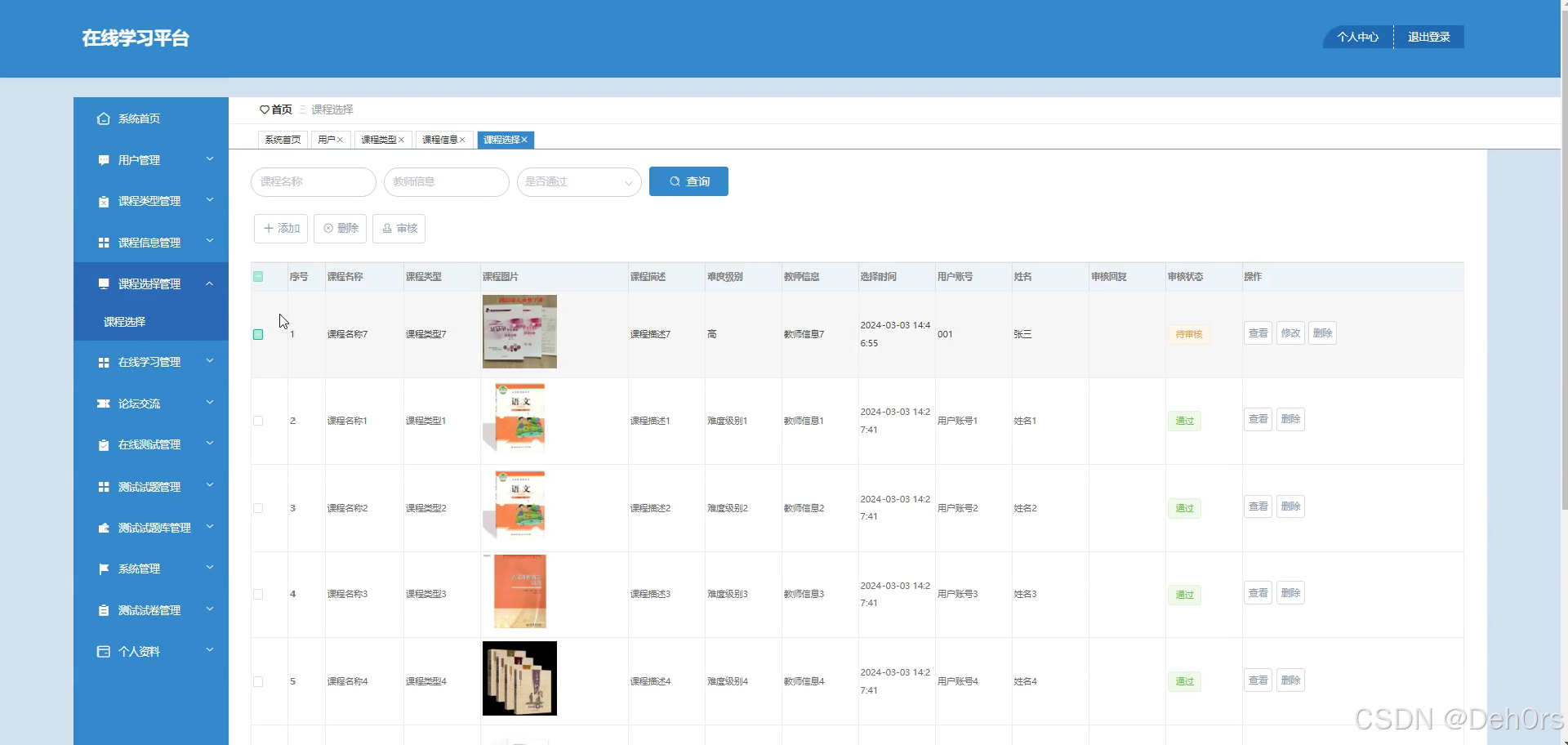Expand the 在线学习管理 chevron
1568x745 pixels.
click(210, 361)
